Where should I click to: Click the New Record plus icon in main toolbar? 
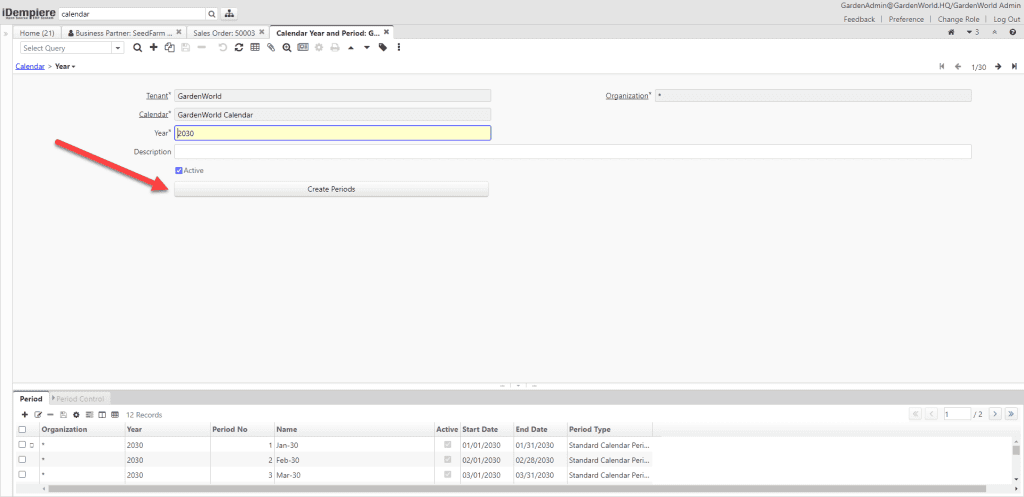click(153, 47)
